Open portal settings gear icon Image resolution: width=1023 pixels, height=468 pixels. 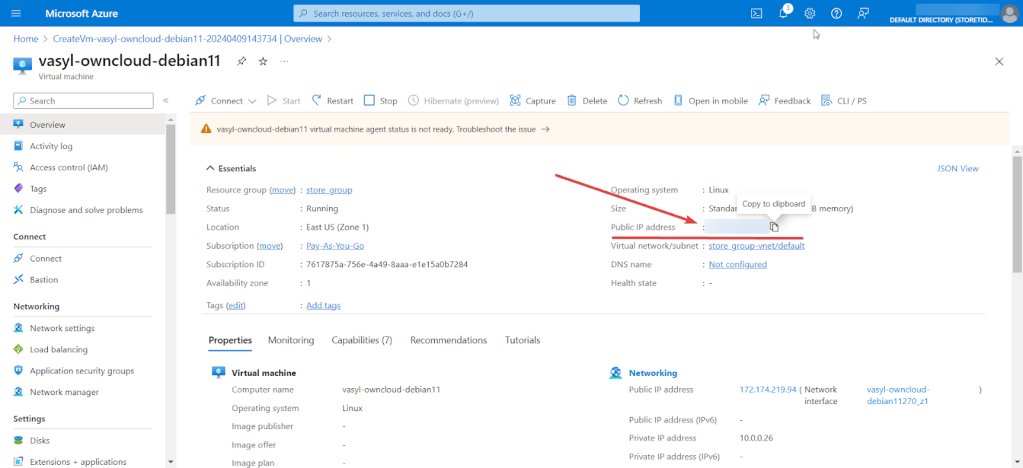pyautogui.click(x=810, y=13)
